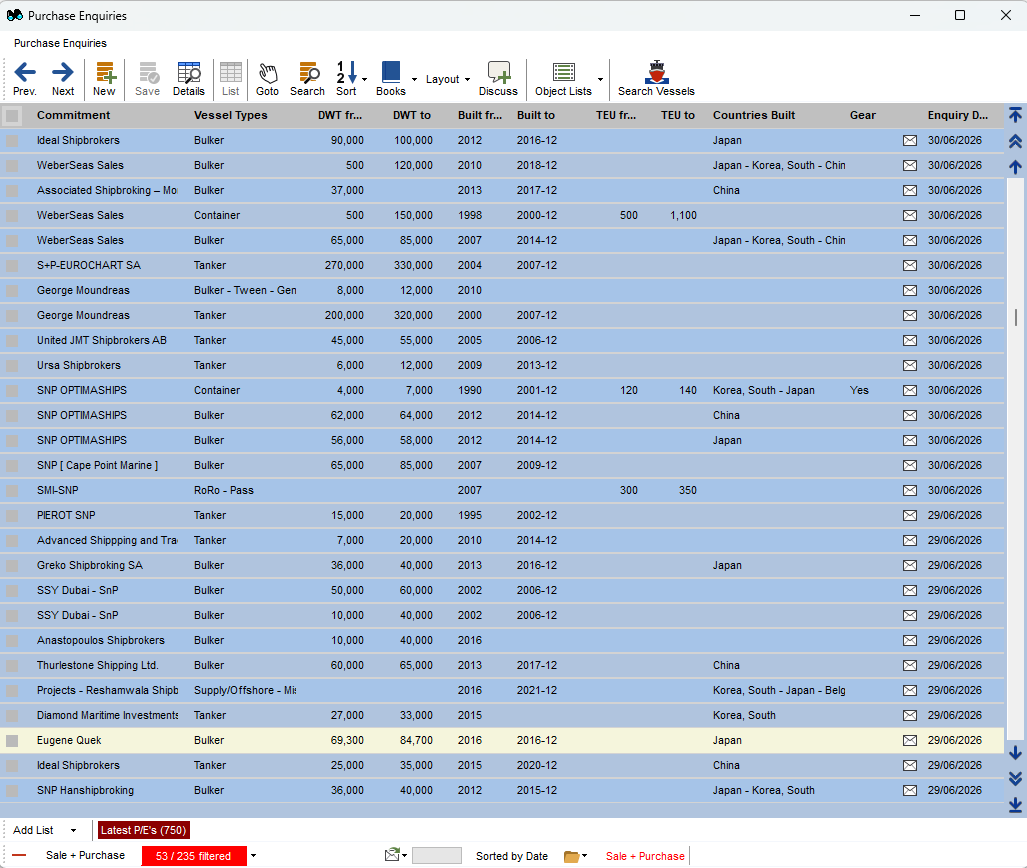Viewport: 1027px width, 868px height.
Task: Launch Search Vessels tool
Action: [x=656, y=79]
